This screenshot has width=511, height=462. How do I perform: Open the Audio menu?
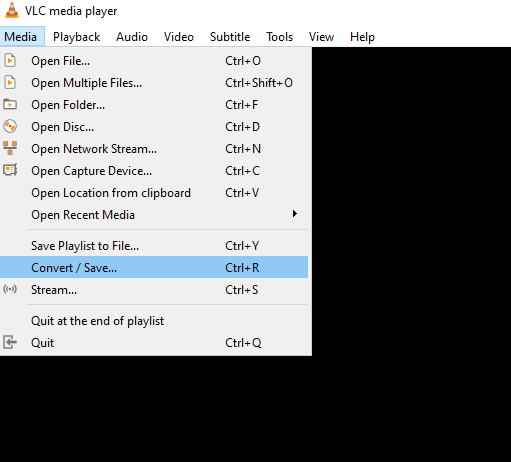[x=132, y=37]
